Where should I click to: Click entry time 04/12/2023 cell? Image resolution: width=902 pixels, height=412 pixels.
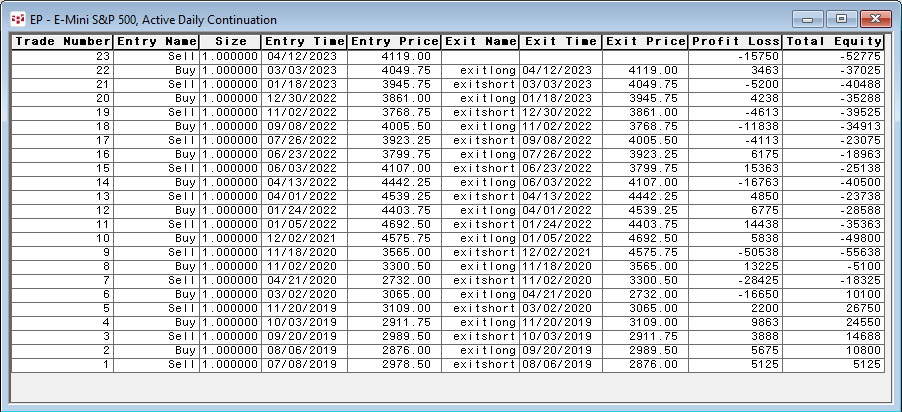click(304, 57)
